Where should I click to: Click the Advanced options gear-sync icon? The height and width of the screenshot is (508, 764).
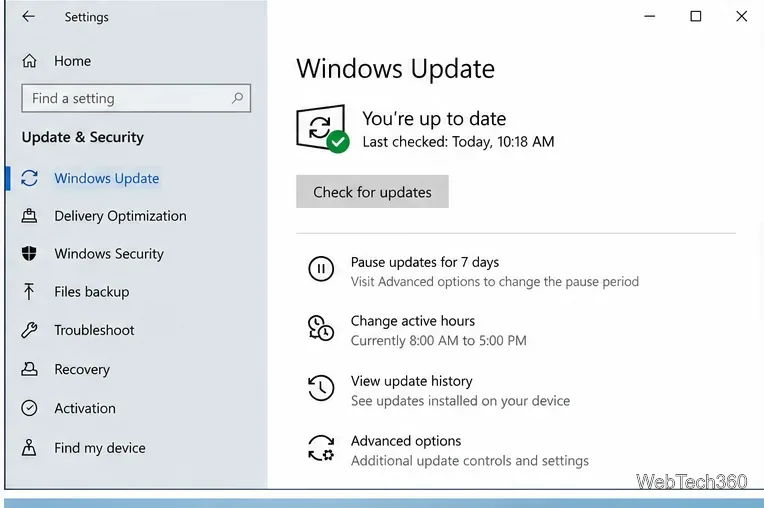[321, 448]
